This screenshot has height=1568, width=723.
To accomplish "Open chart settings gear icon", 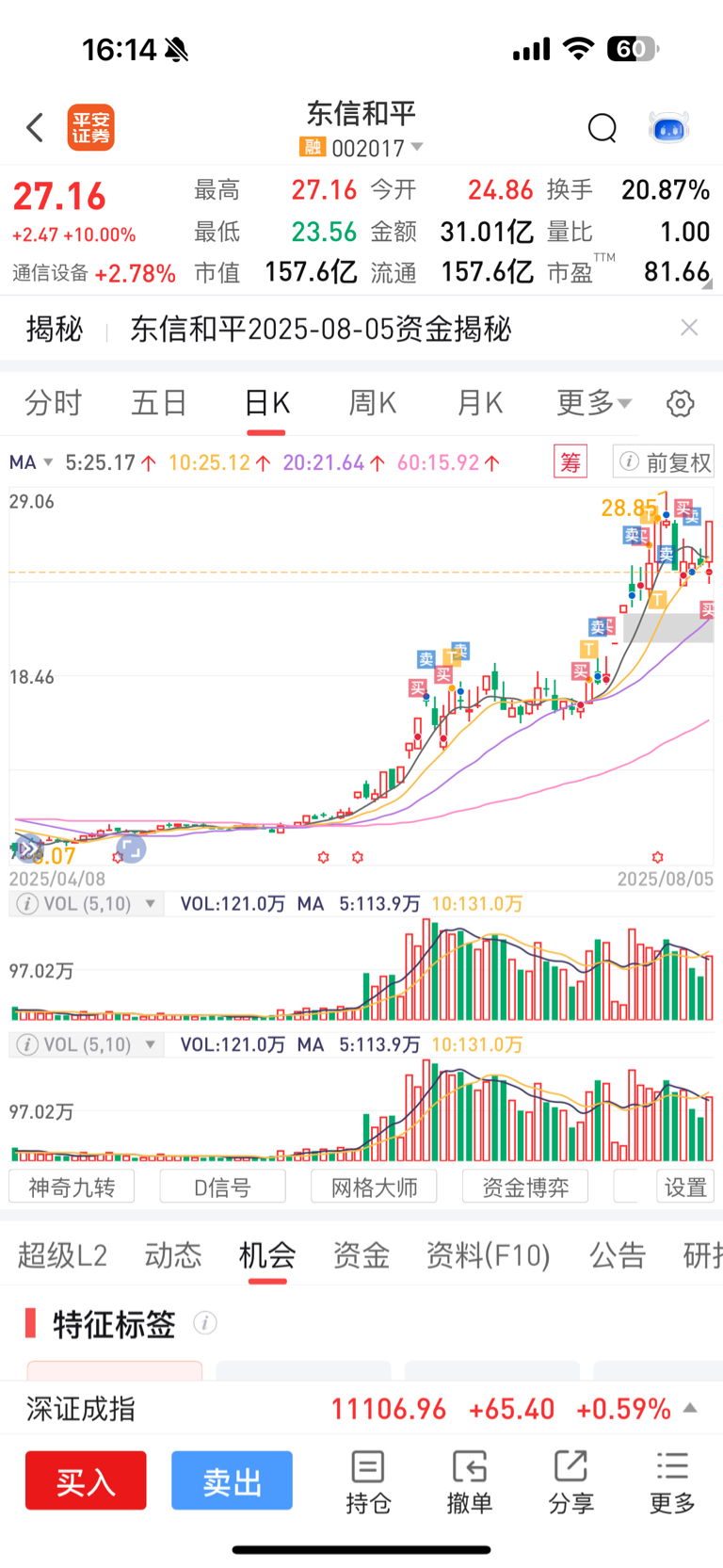I will 680,403.
